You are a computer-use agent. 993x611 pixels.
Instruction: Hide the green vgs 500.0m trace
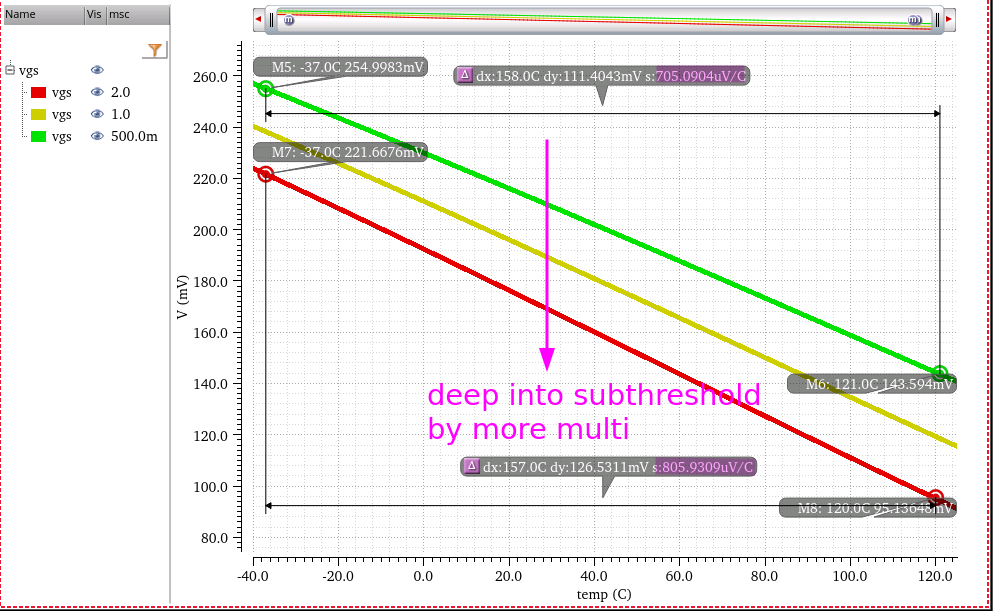click(x=97, y=136)
